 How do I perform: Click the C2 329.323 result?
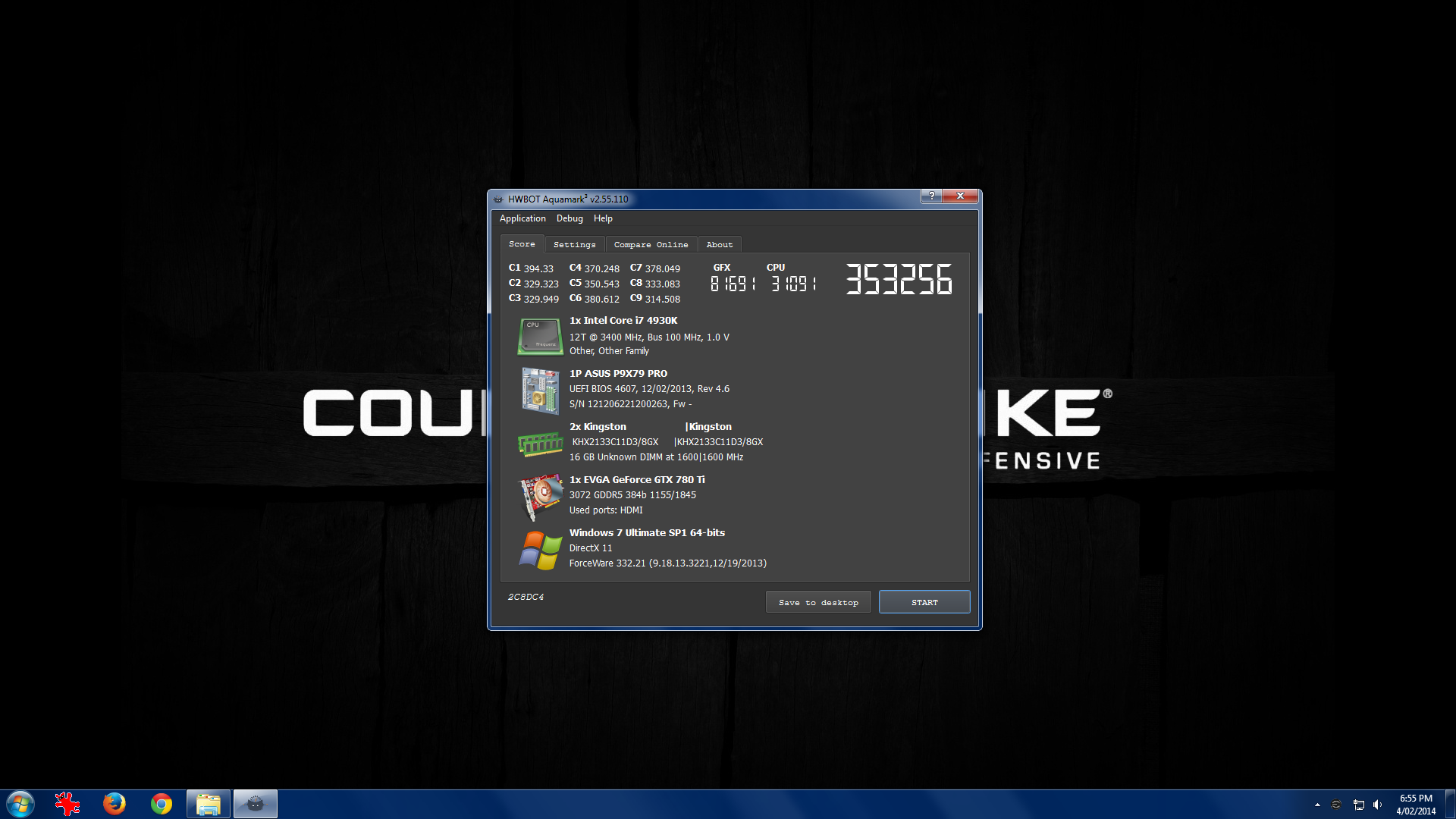point(533,284)
